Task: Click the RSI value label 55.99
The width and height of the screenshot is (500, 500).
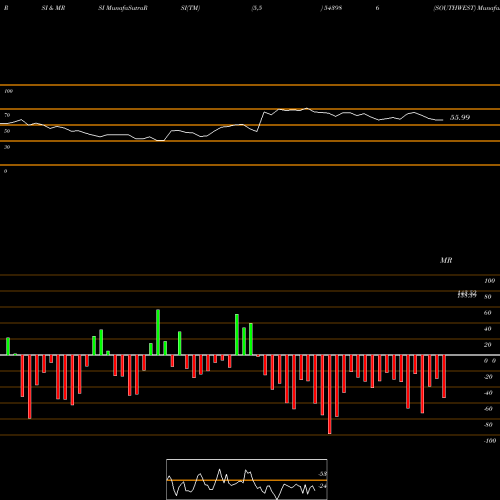Action: point(460,117)
